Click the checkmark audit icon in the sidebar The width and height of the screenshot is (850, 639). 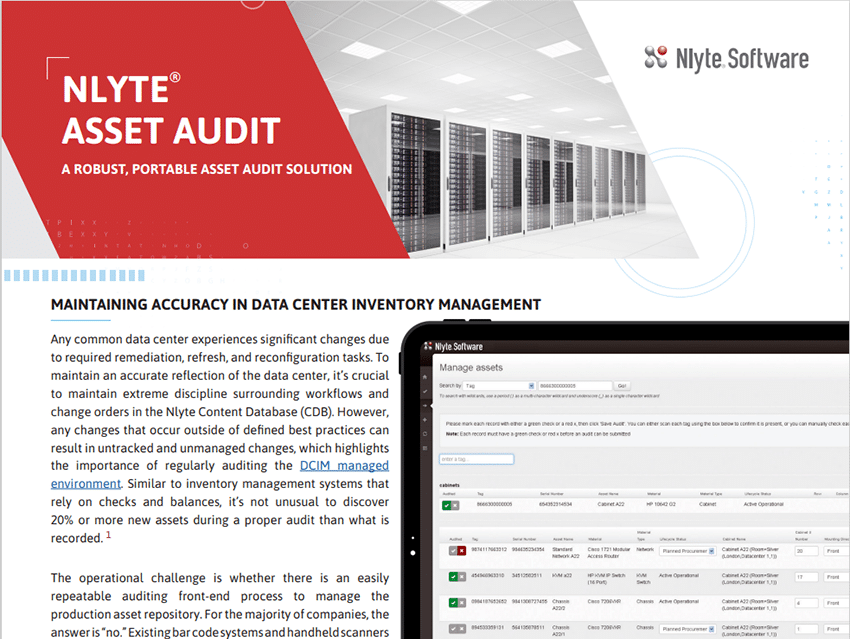(424, 389)
